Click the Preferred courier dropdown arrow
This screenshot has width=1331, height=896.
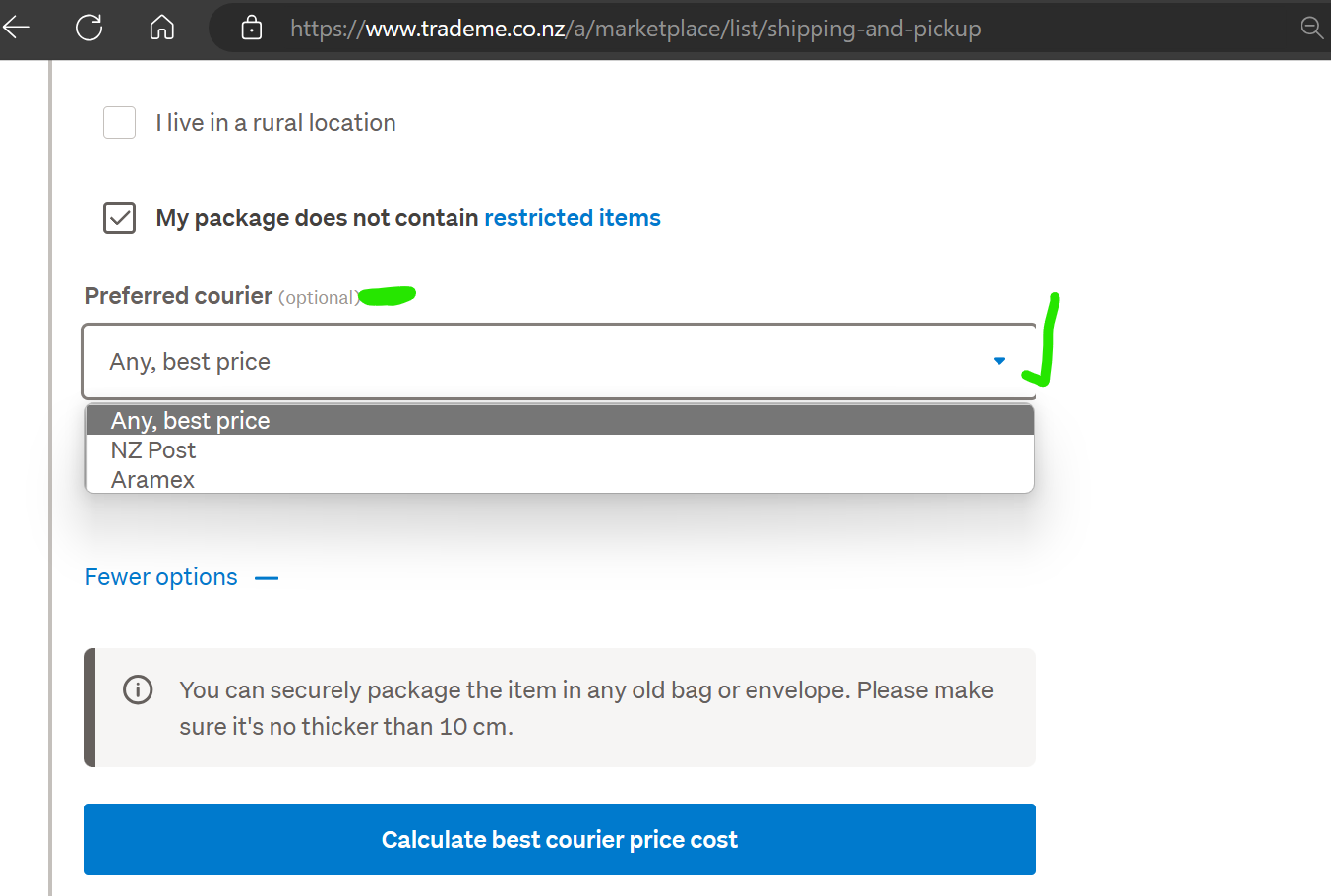coord(999,361)
